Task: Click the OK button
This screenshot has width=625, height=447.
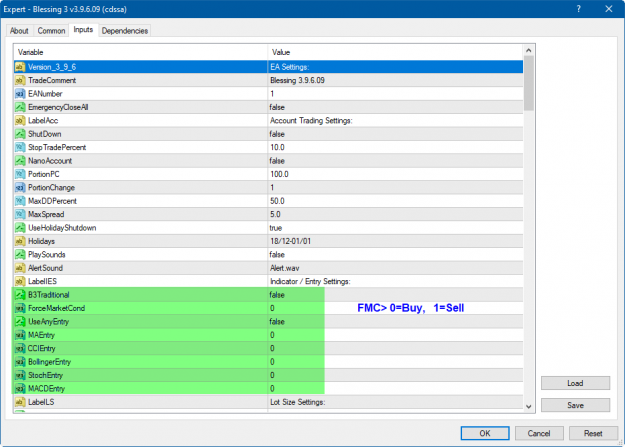Action: (485, 433)
